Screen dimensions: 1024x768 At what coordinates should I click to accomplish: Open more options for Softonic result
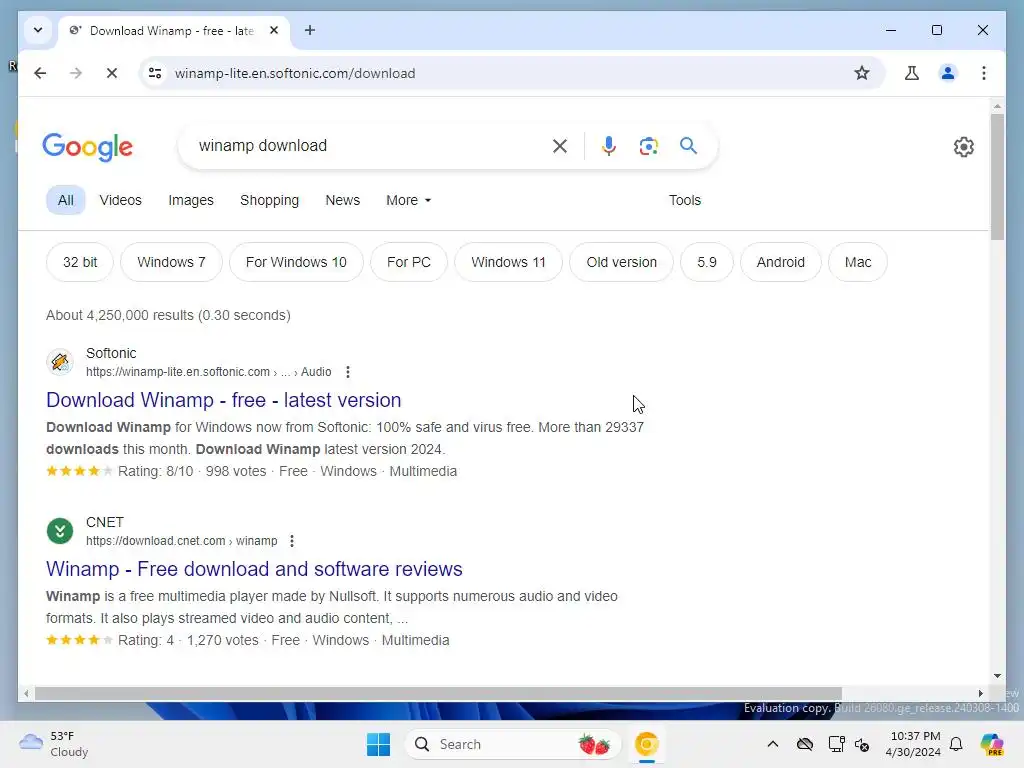pos(347,372)
